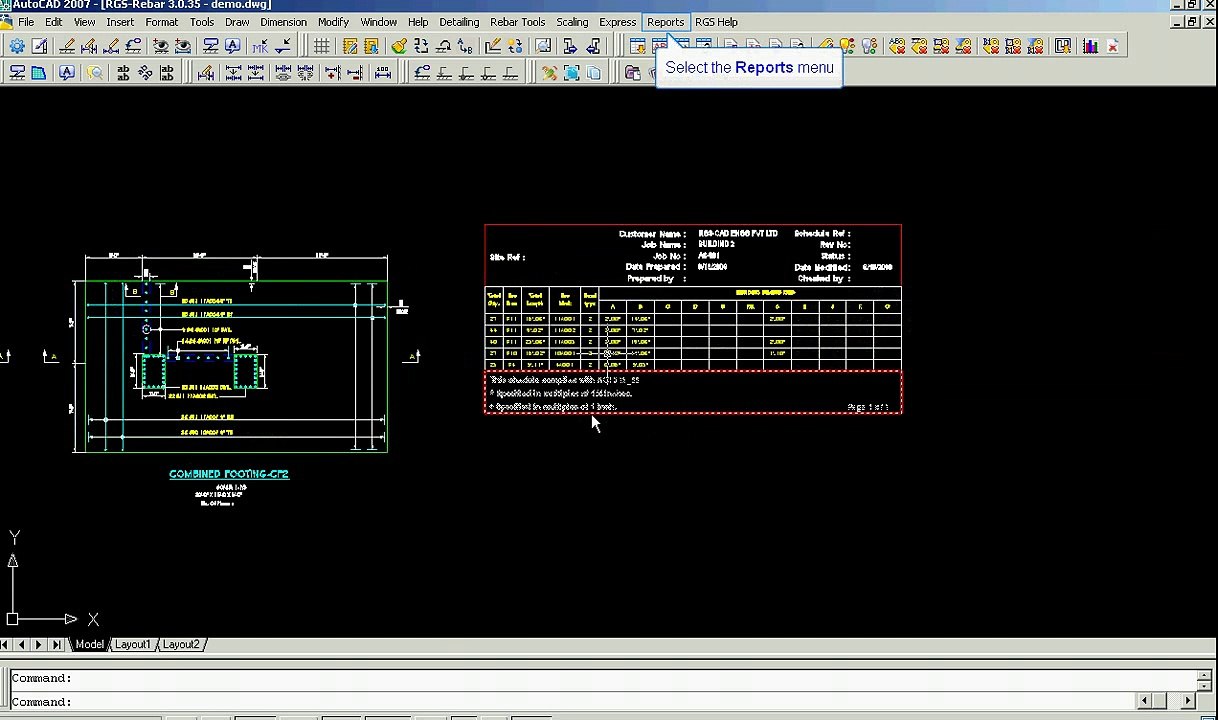Go to first layout tab arrow
This screenshot has height=720, width=1218.
(x=6, y=645)
